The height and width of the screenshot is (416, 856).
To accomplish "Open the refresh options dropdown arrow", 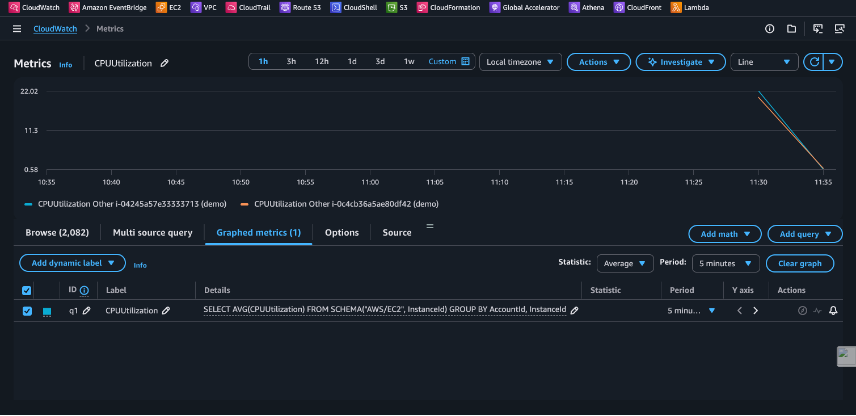I will tap(831, 62).
